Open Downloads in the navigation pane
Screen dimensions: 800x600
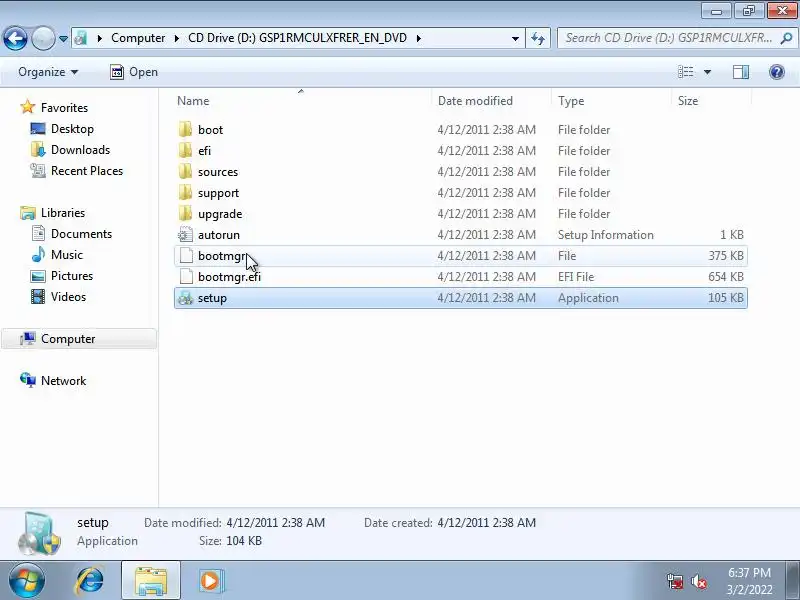point(80,149)
